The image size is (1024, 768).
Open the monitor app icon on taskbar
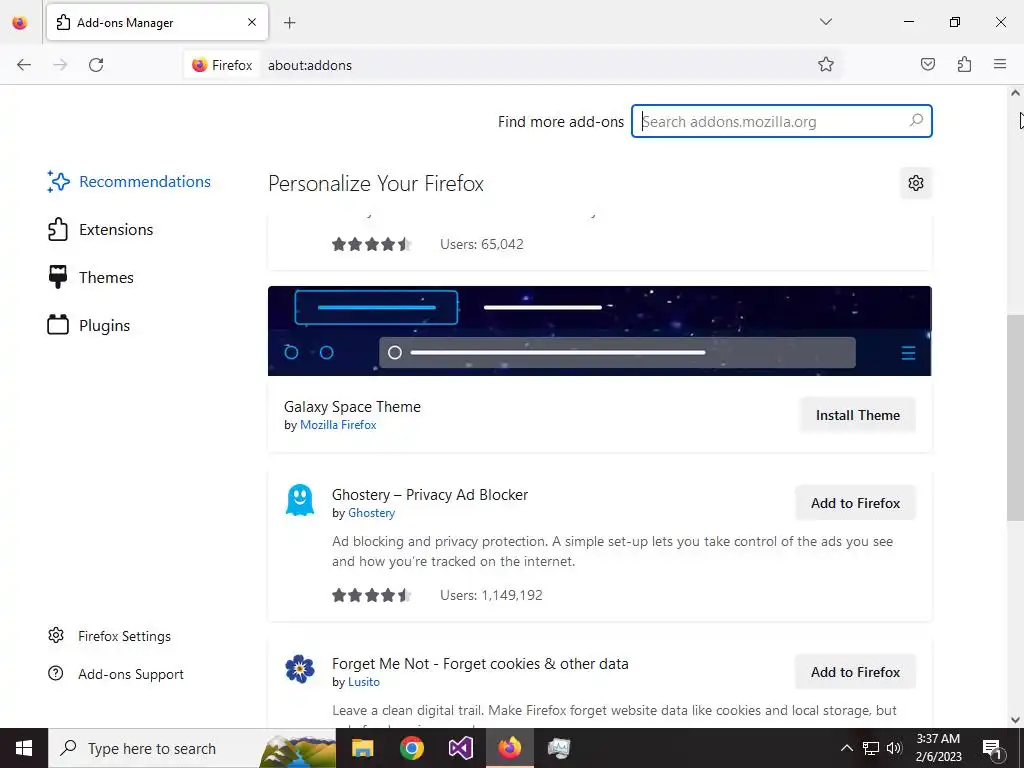coord(558,748)
